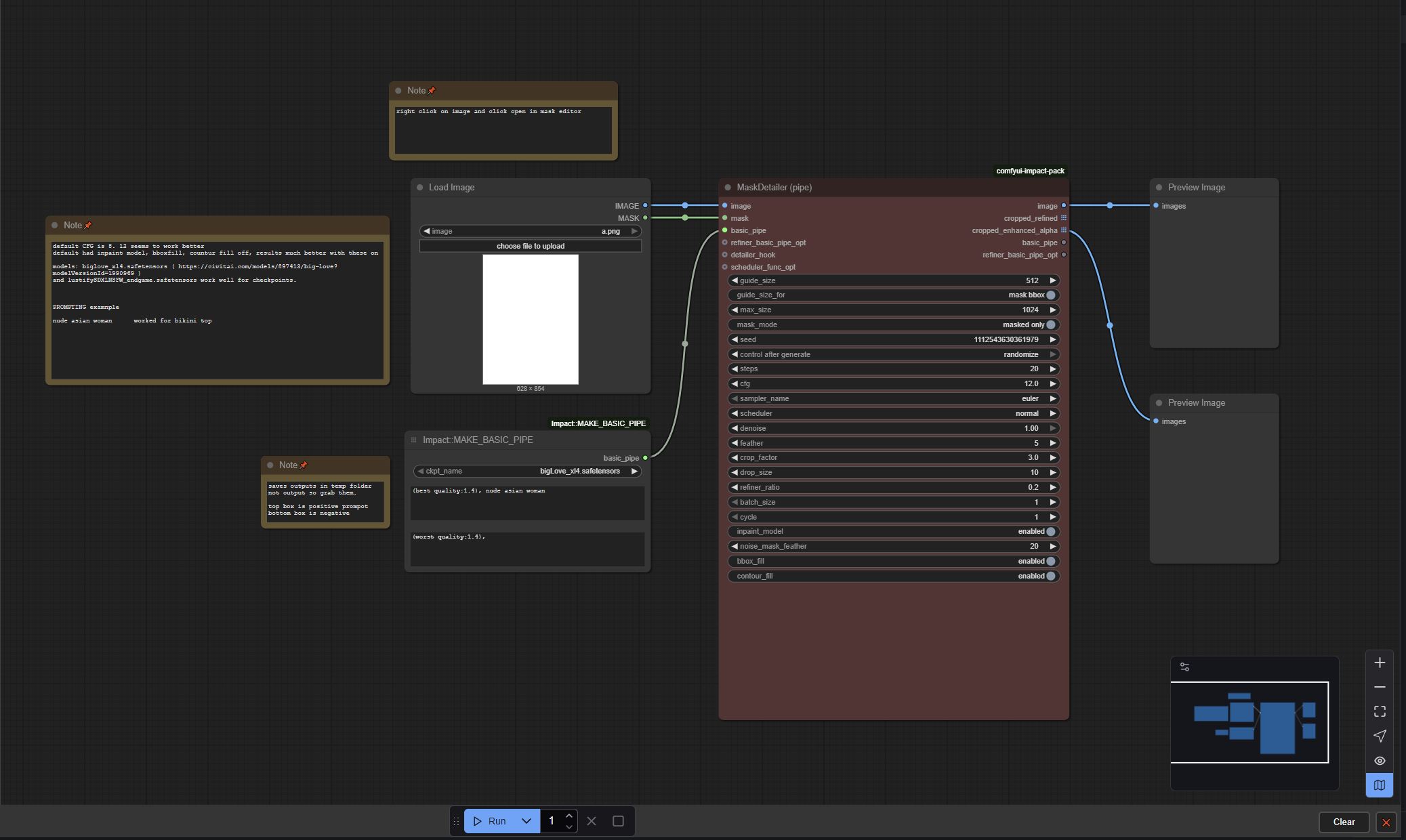
Task: Click the positive prompt text box
Action: pos(527,503)
